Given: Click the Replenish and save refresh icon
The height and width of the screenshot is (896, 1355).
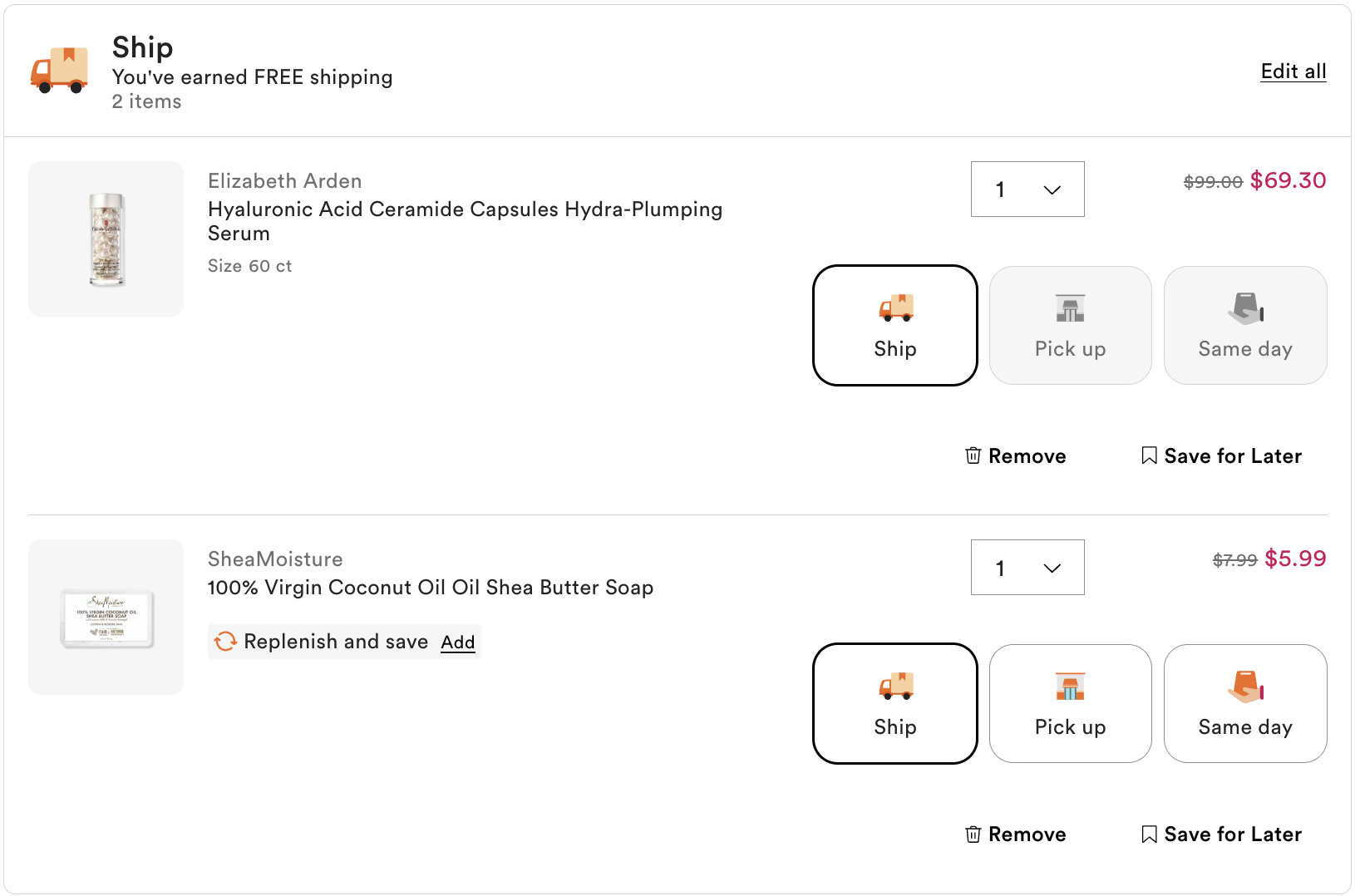Looking at the screenshot, I should coord(225,642).
